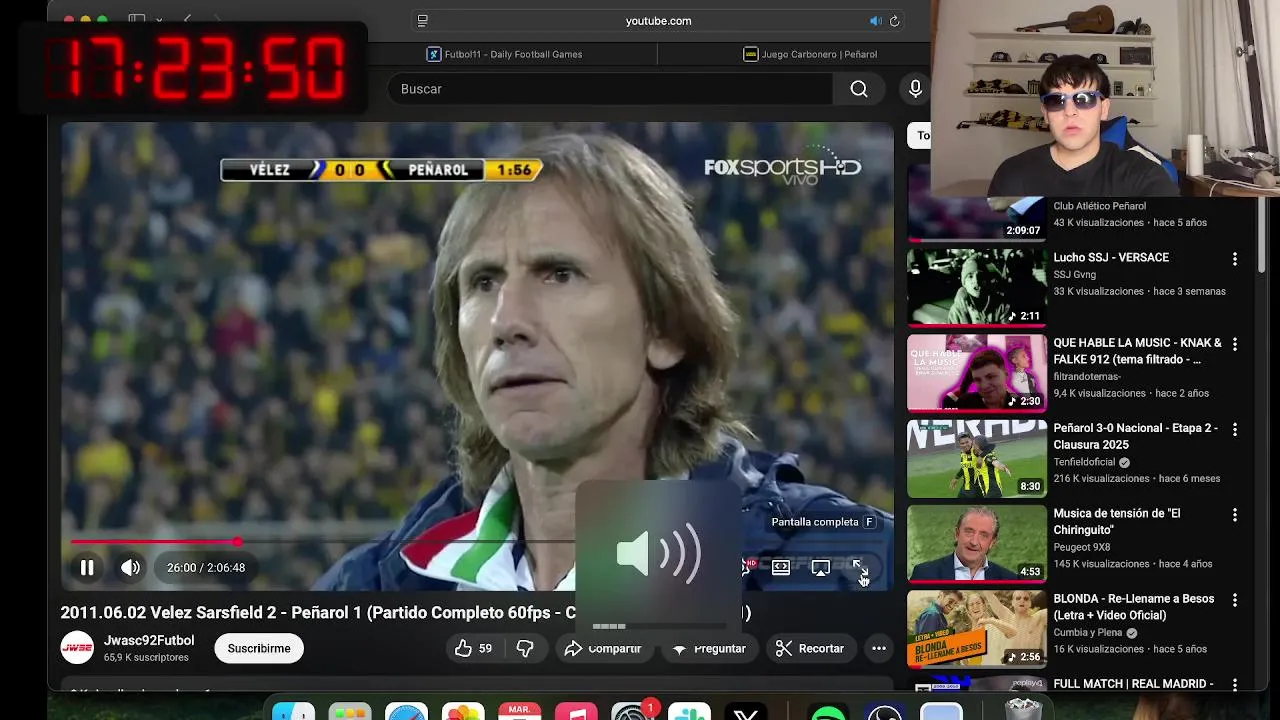This screenshot has width=1280, height=720.
Task: Click the AirPlay icon in the player
Action: (x=820, y=567)
